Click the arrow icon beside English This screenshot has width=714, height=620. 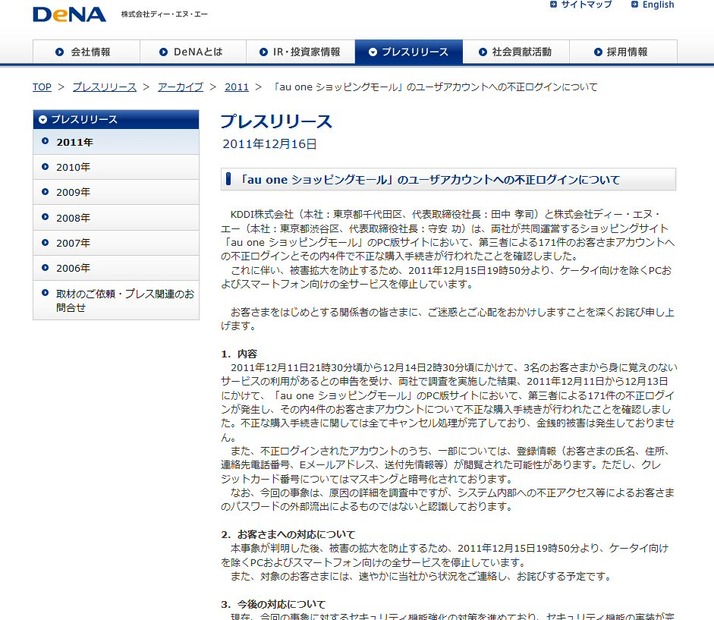click(x=634, y=5)
